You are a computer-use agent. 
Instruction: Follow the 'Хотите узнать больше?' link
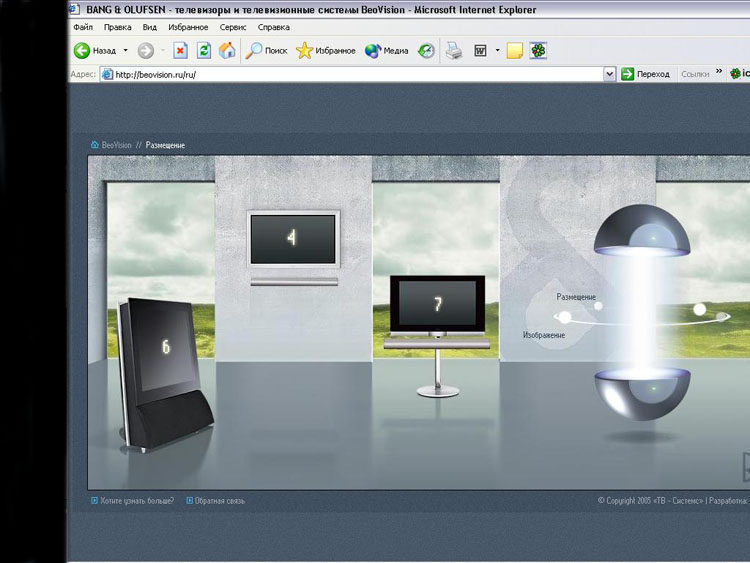(x=137, y=501)
